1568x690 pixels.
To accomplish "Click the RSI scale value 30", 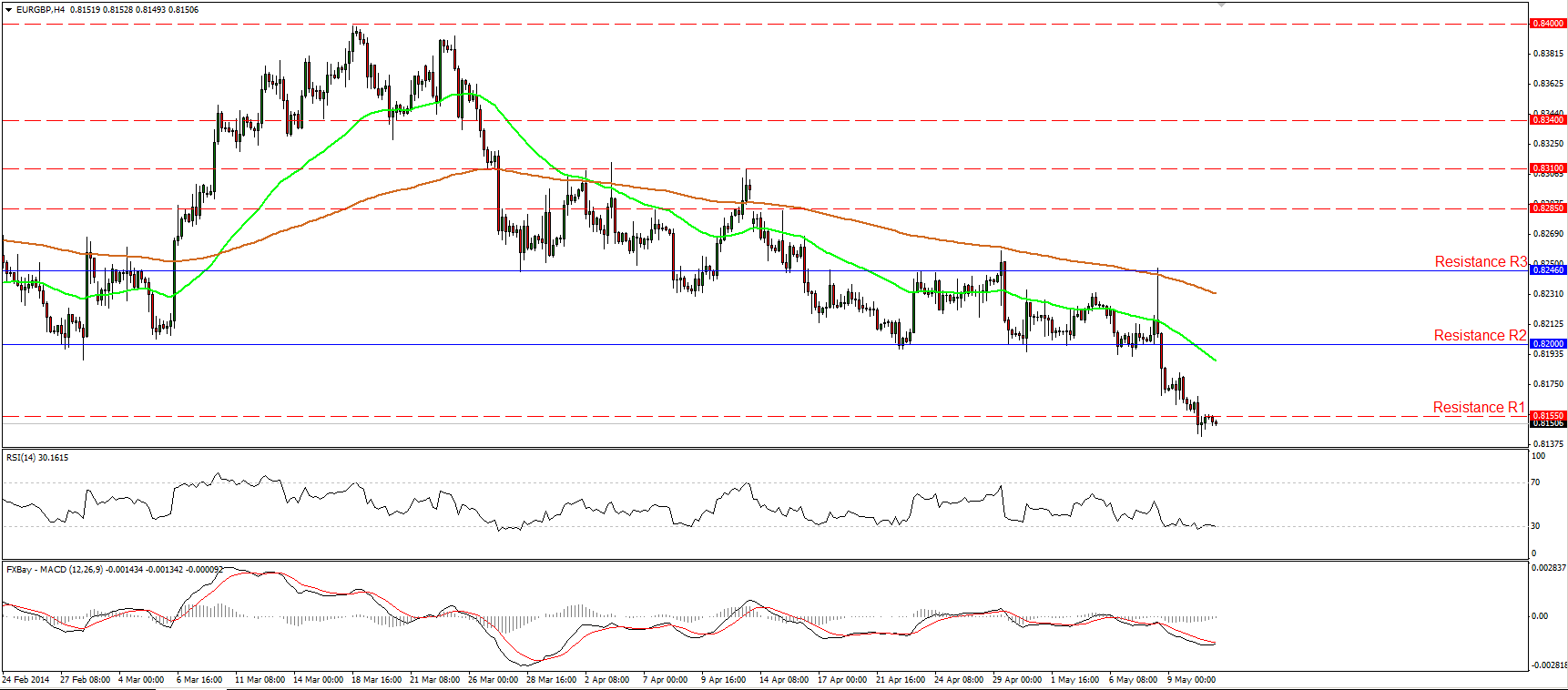I will (x=1536, y=526).
